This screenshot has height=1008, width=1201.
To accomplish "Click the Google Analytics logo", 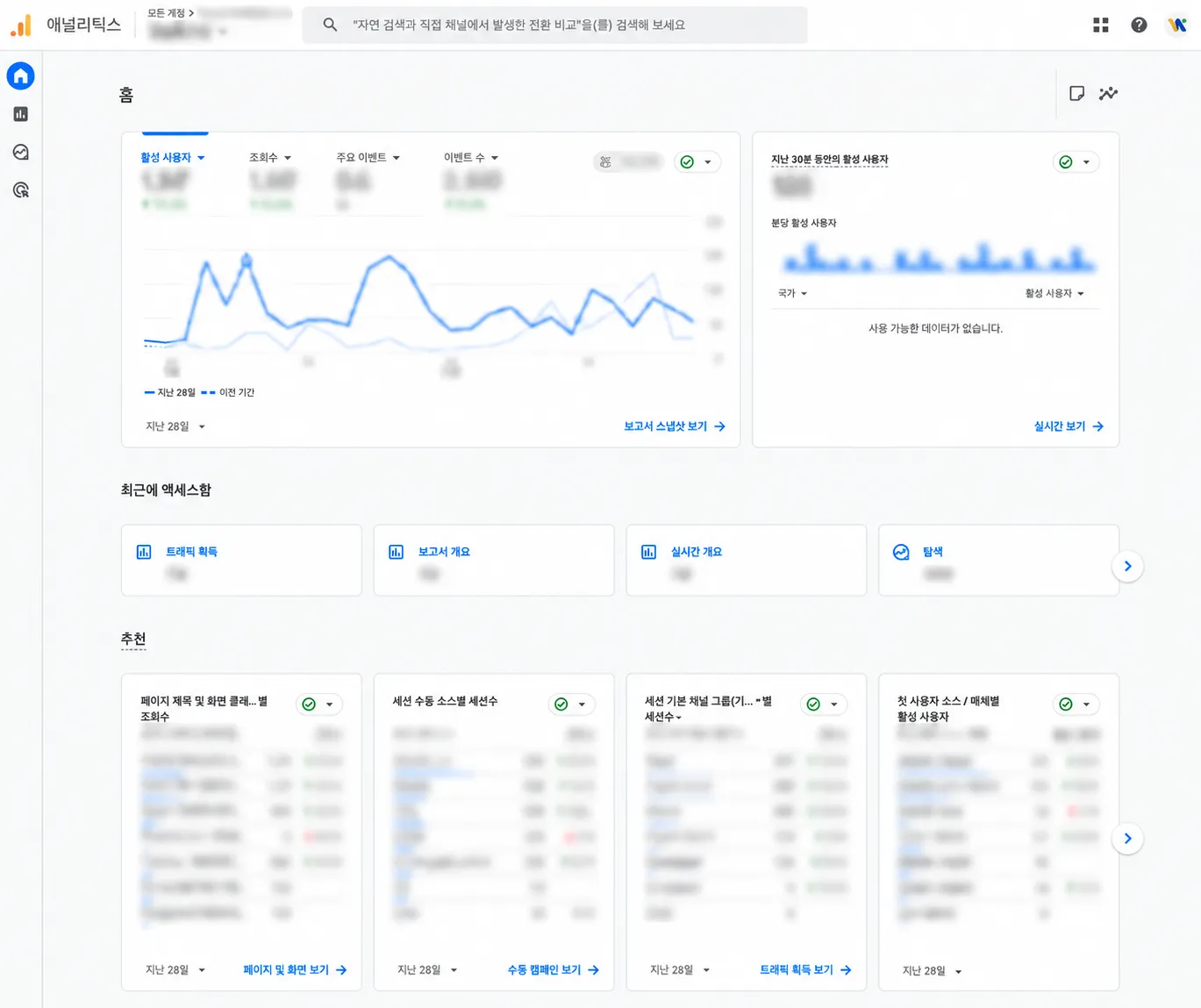I will [x=21, y=25].
